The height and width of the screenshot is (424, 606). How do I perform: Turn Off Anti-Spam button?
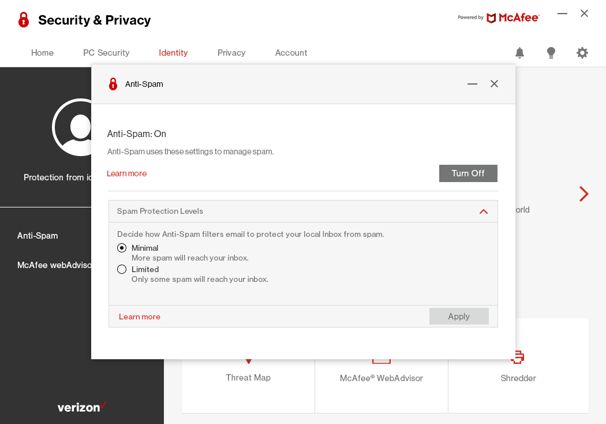coord(468,173)
